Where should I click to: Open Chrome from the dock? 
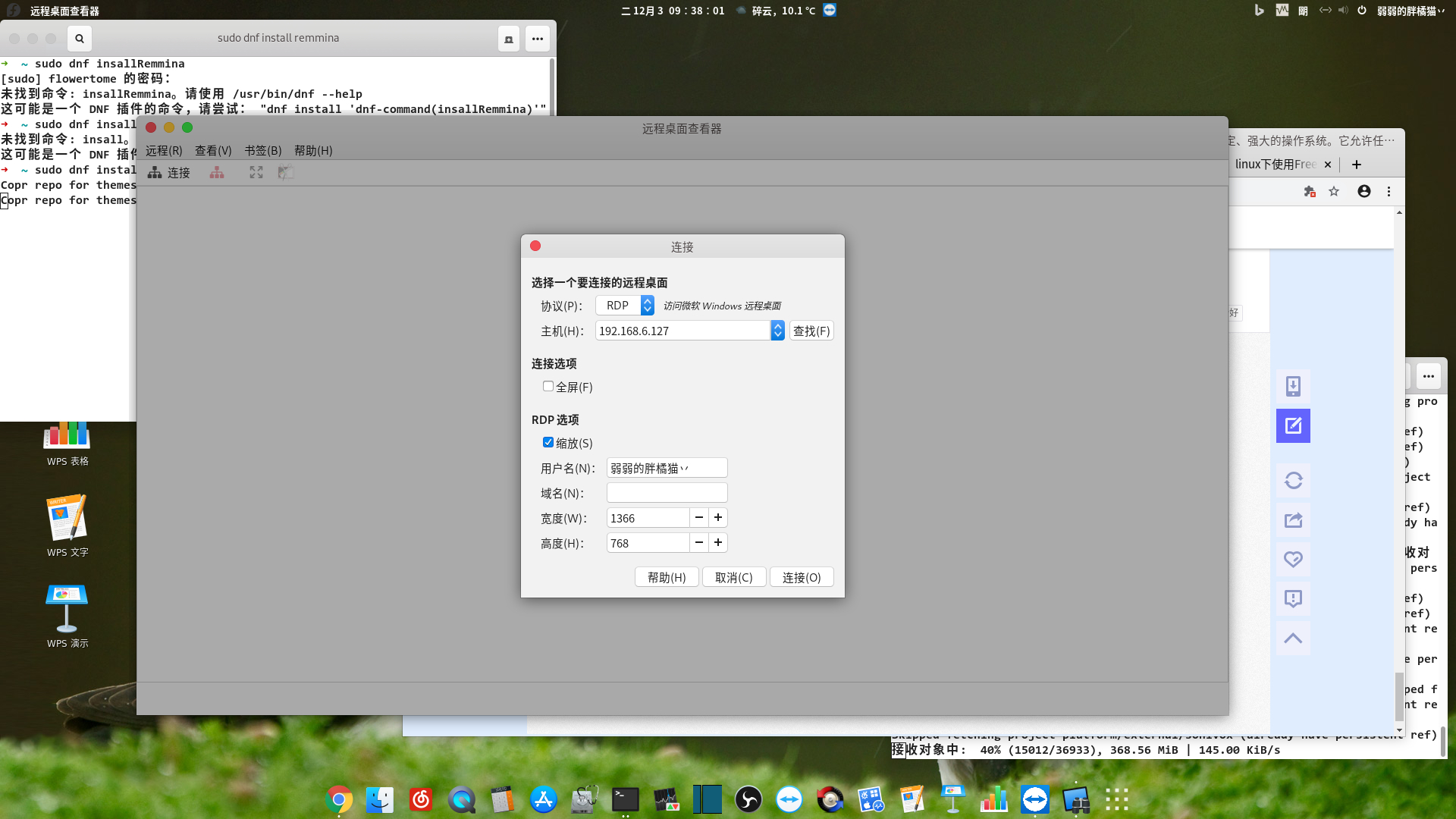[339, 799]
